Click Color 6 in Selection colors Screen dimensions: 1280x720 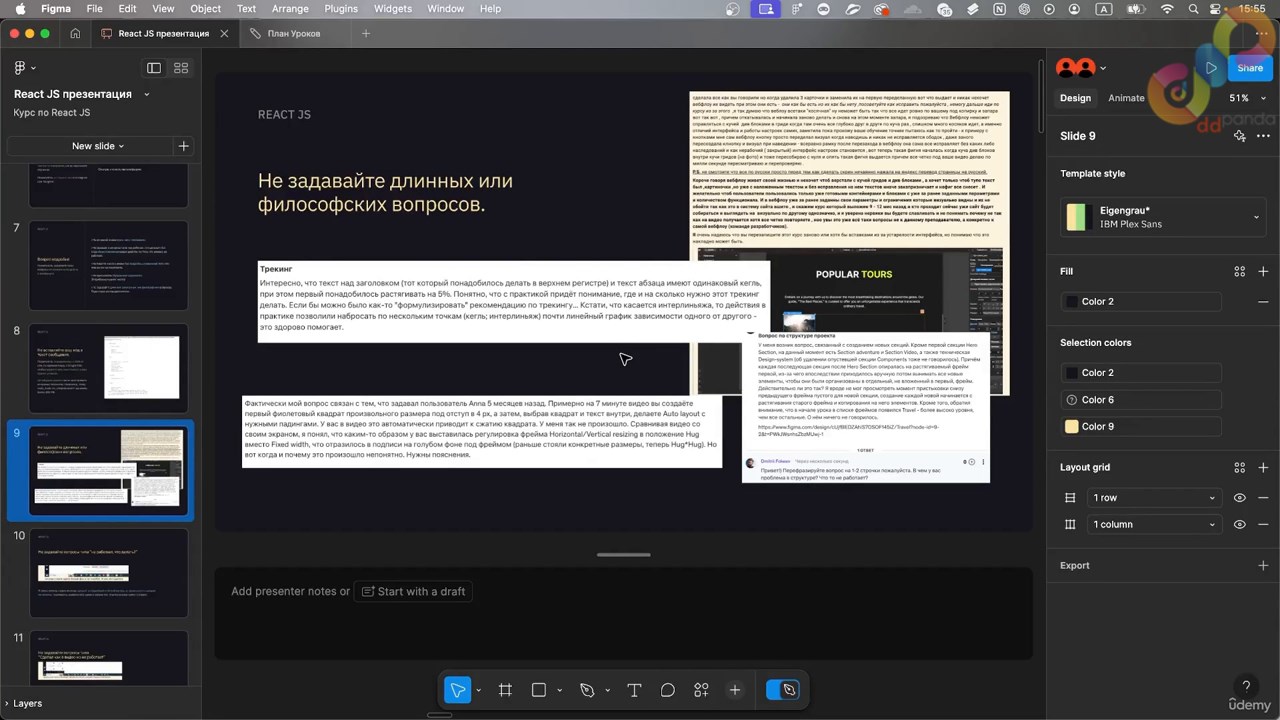1142,399
